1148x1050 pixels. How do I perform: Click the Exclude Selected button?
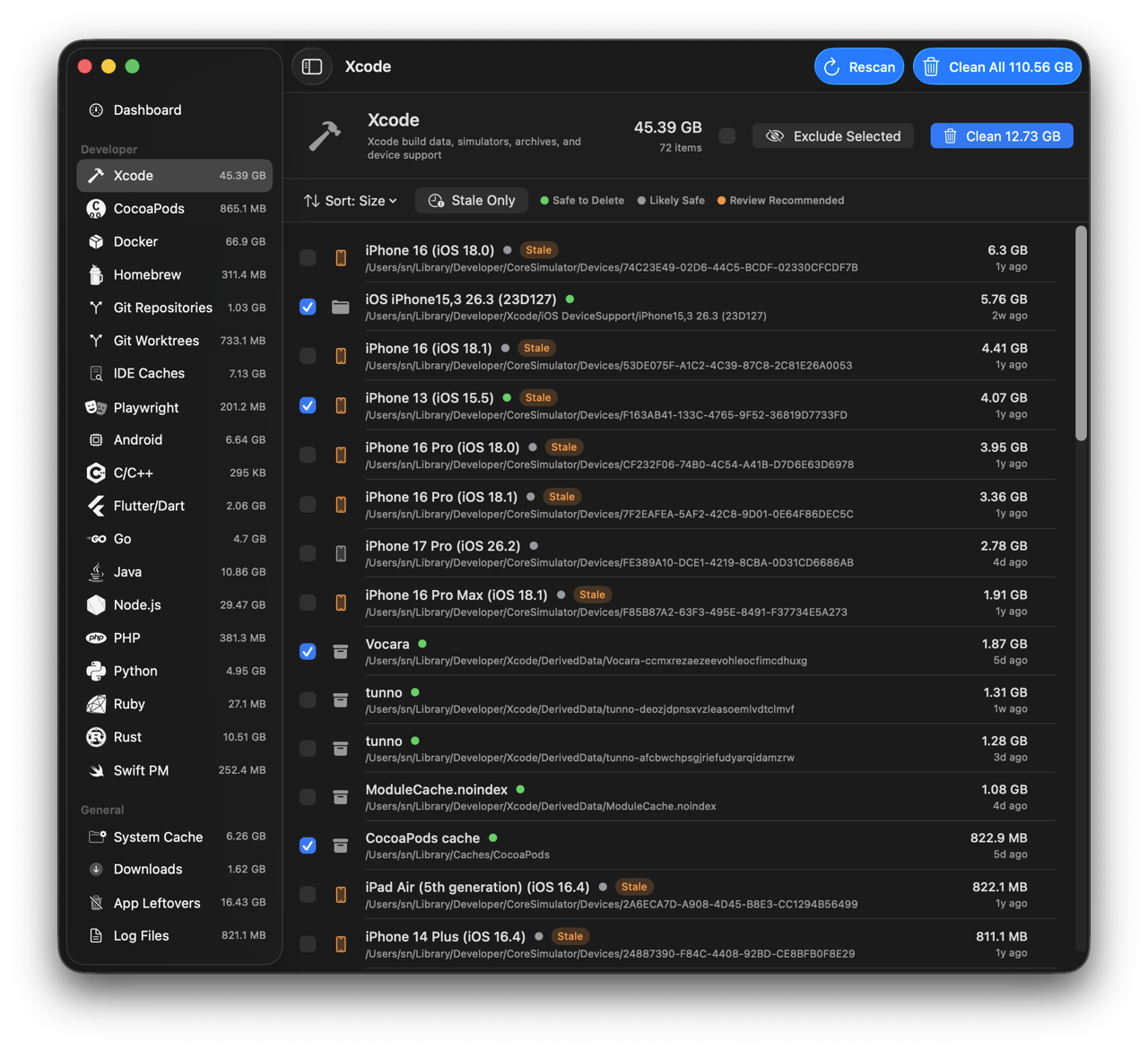832,135
